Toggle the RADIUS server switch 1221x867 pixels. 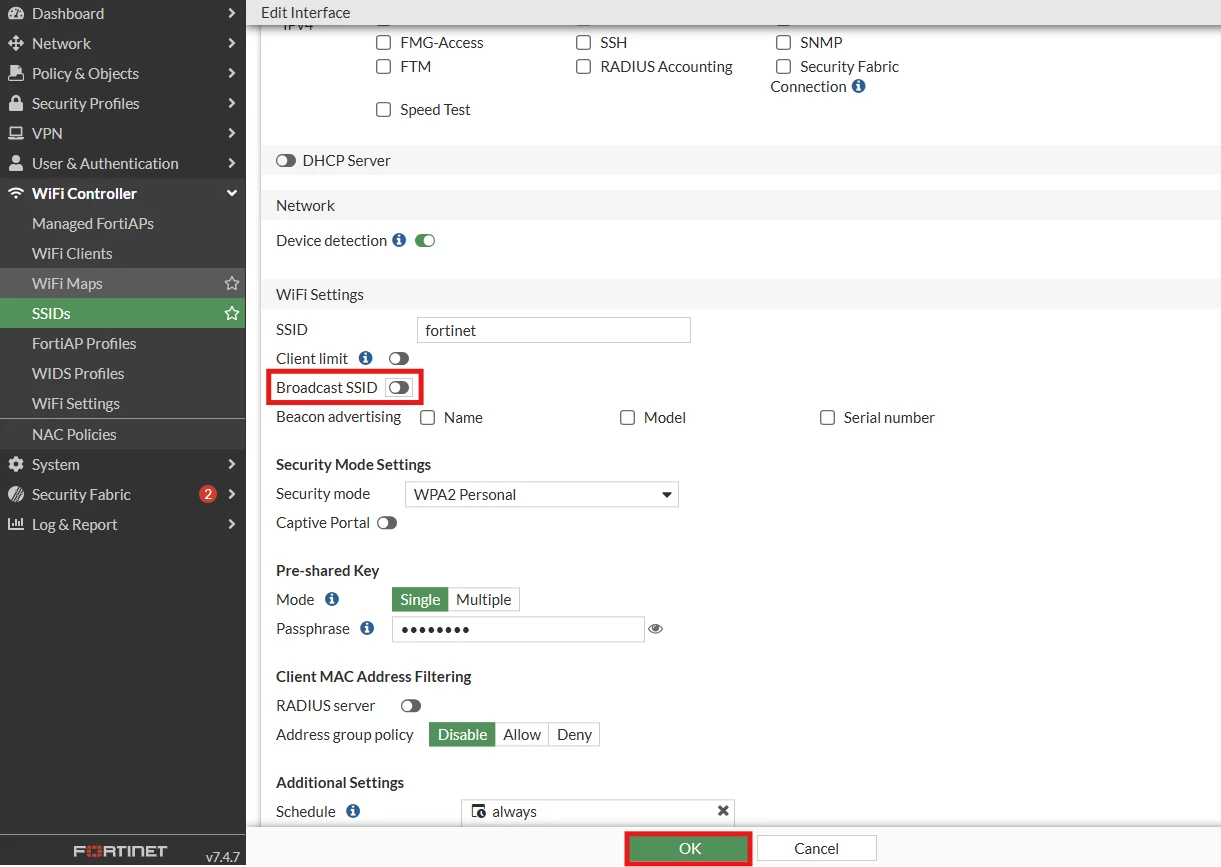coord(410,706)
